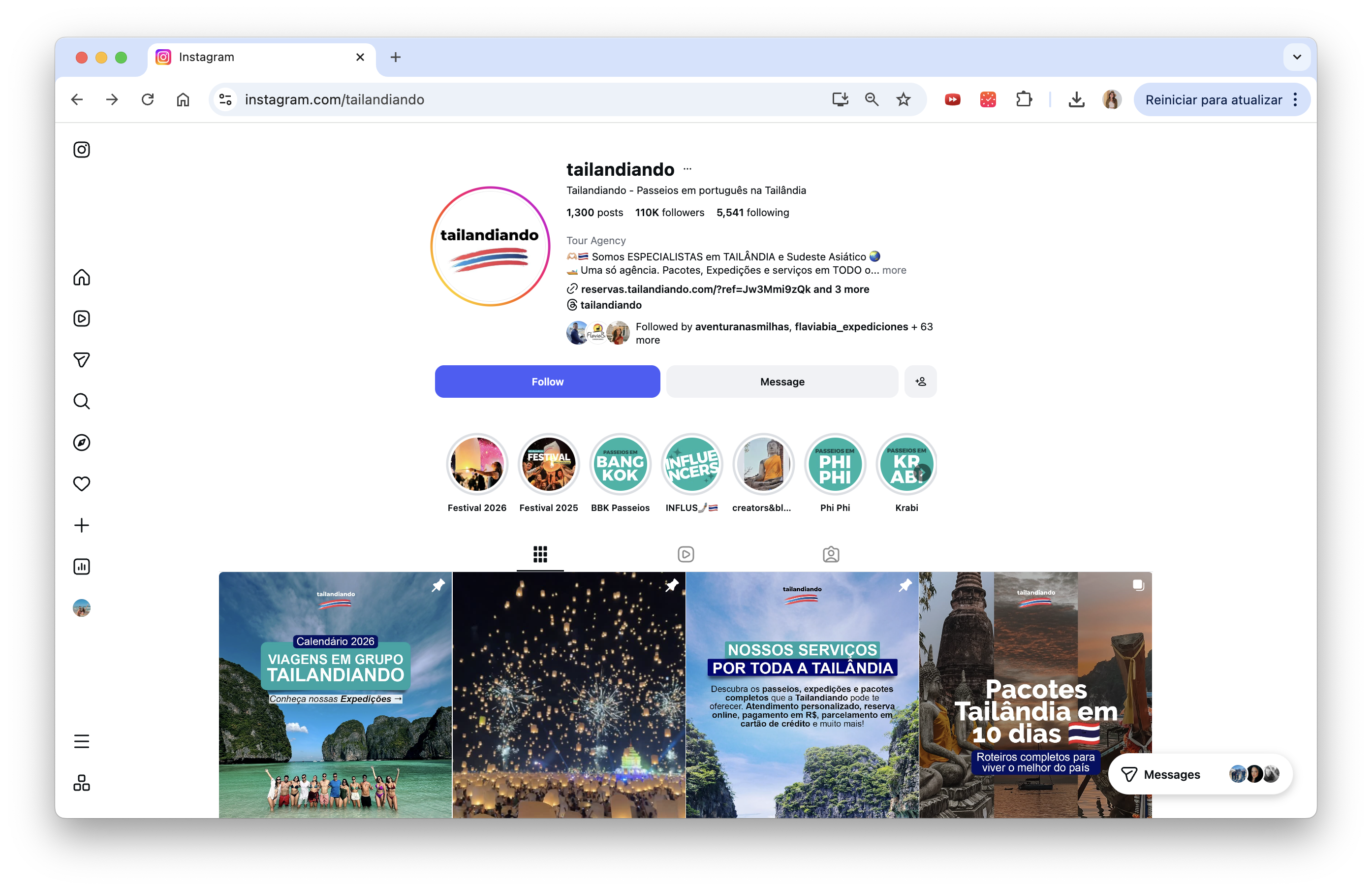Open profile options three-dot menu

pos(687,169)
